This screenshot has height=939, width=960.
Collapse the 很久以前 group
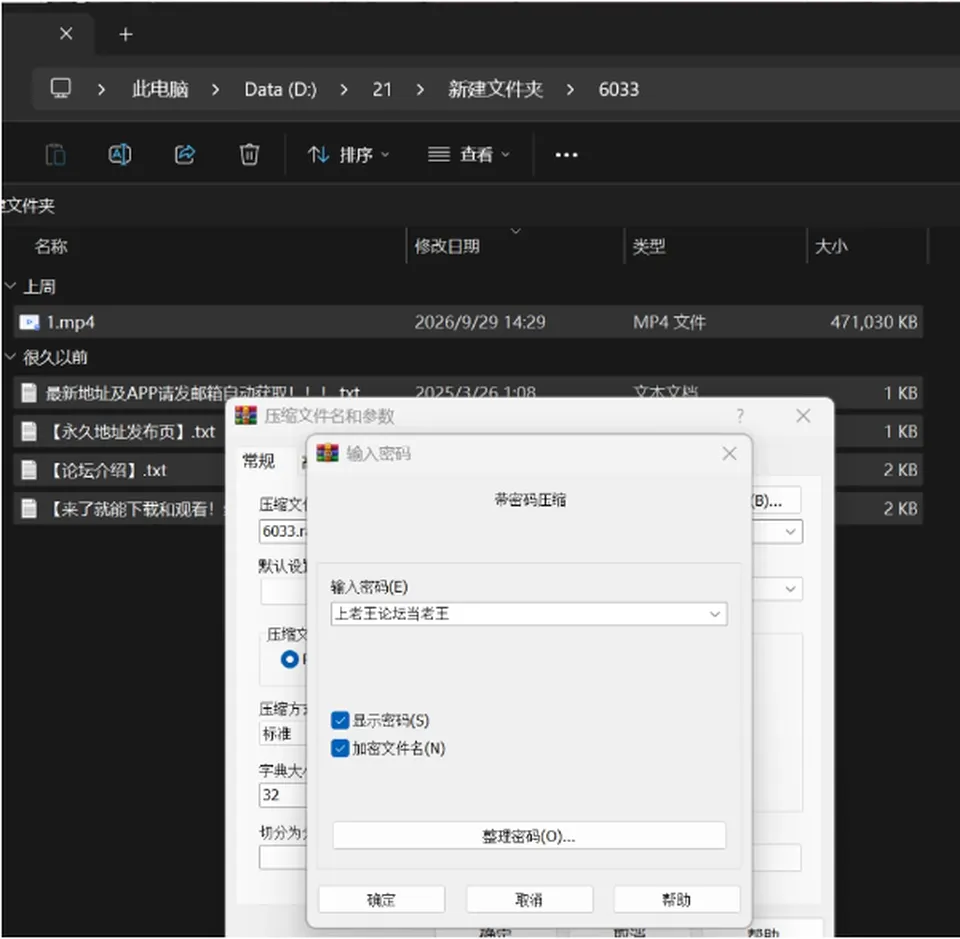(x=10, y=356)
